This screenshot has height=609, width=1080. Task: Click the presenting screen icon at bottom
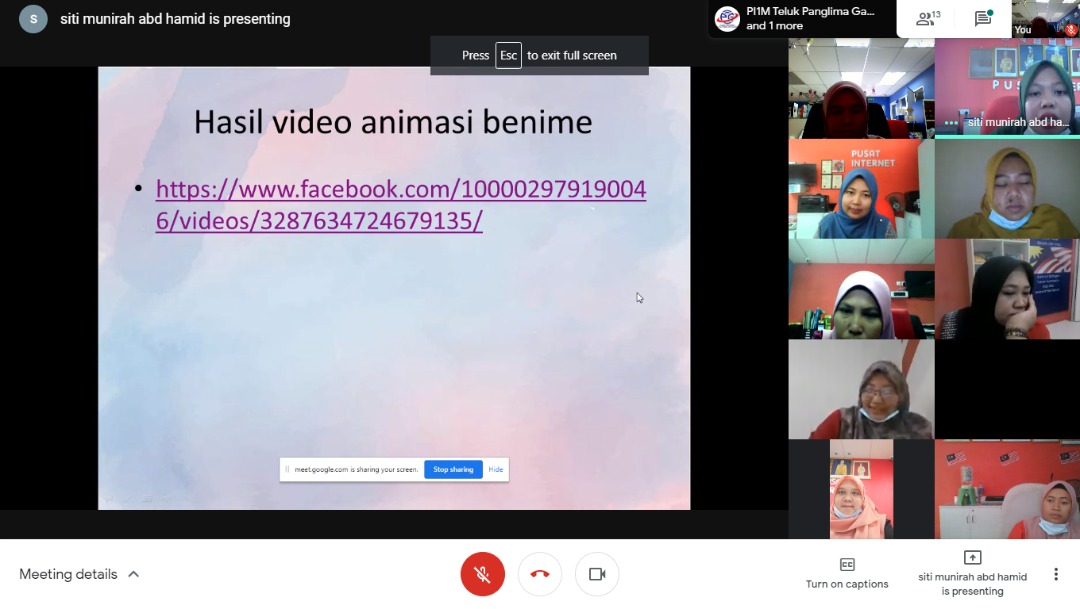[972, 558]
